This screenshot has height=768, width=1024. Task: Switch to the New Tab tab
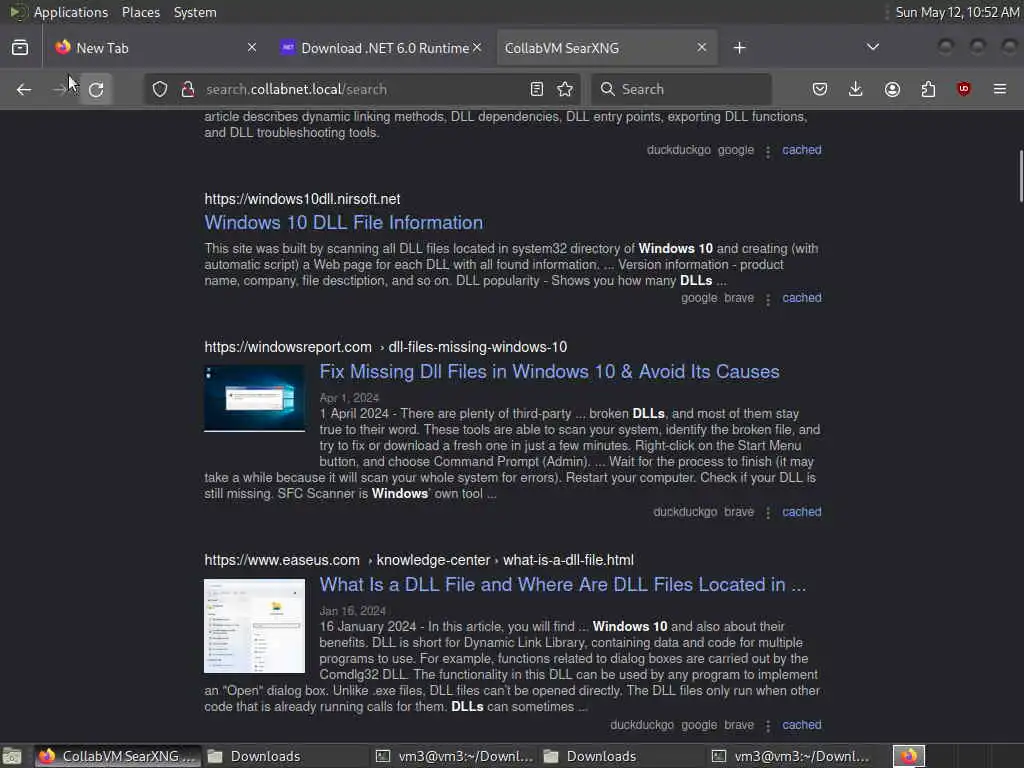[157, 48]
